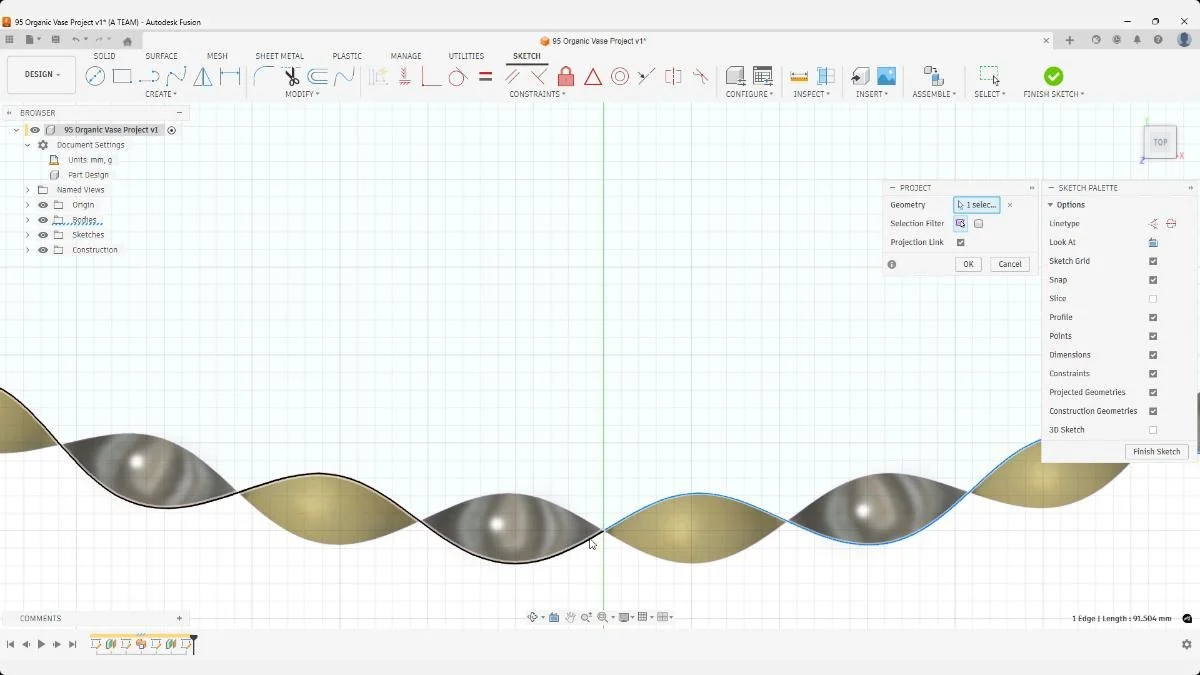The width and height of the screenshot is (1200, 675).
Task: Disable the Sketch Grid checkbox
Action: tap(1152, 261)
